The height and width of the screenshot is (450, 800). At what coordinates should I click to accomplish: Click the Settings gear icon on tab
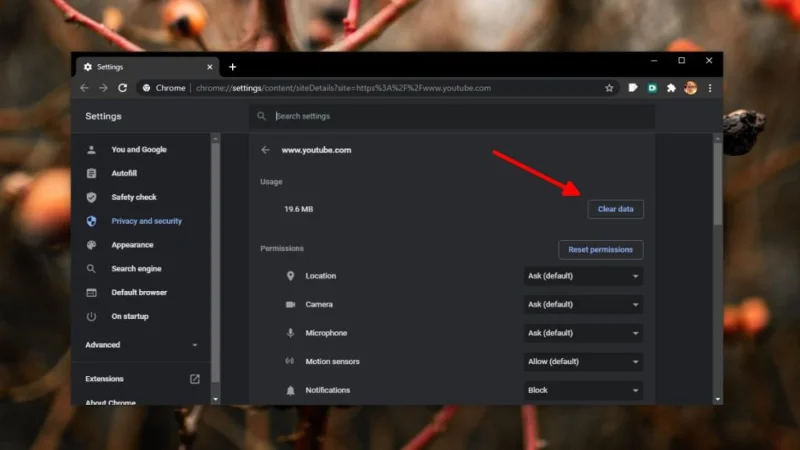point(88,67)
